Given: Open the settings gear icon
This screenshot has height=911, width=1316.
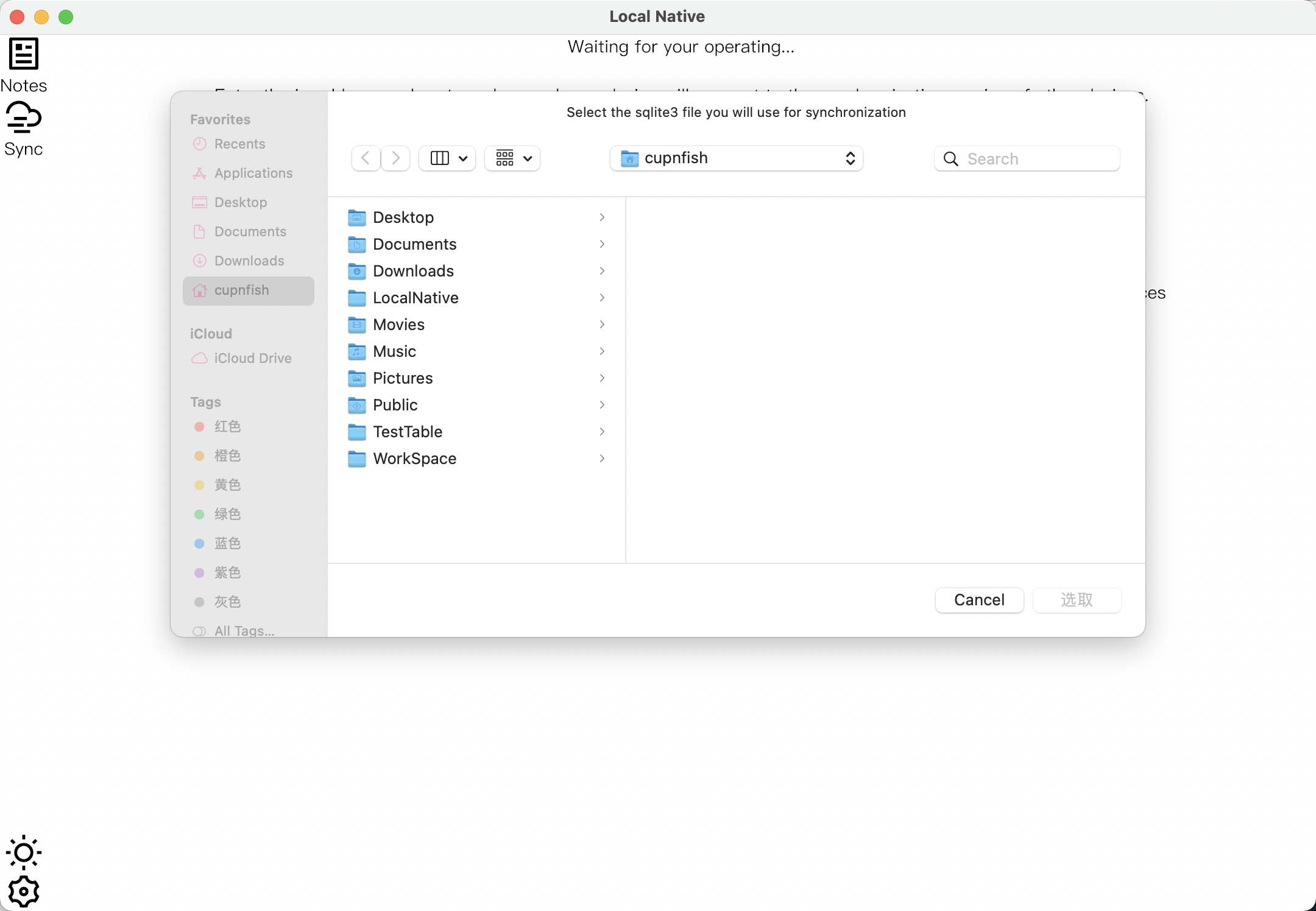Looking at the screenshot, I should [x=23, y=892].
